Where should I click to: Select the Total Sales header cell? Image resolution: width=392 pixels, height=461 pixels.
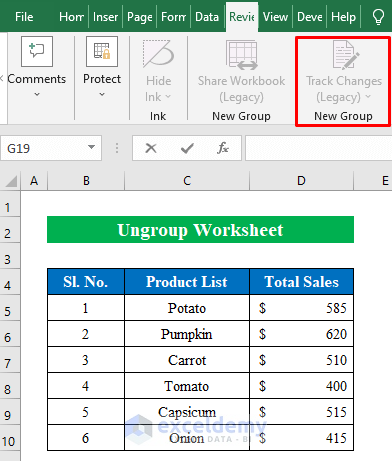[301, 282]
